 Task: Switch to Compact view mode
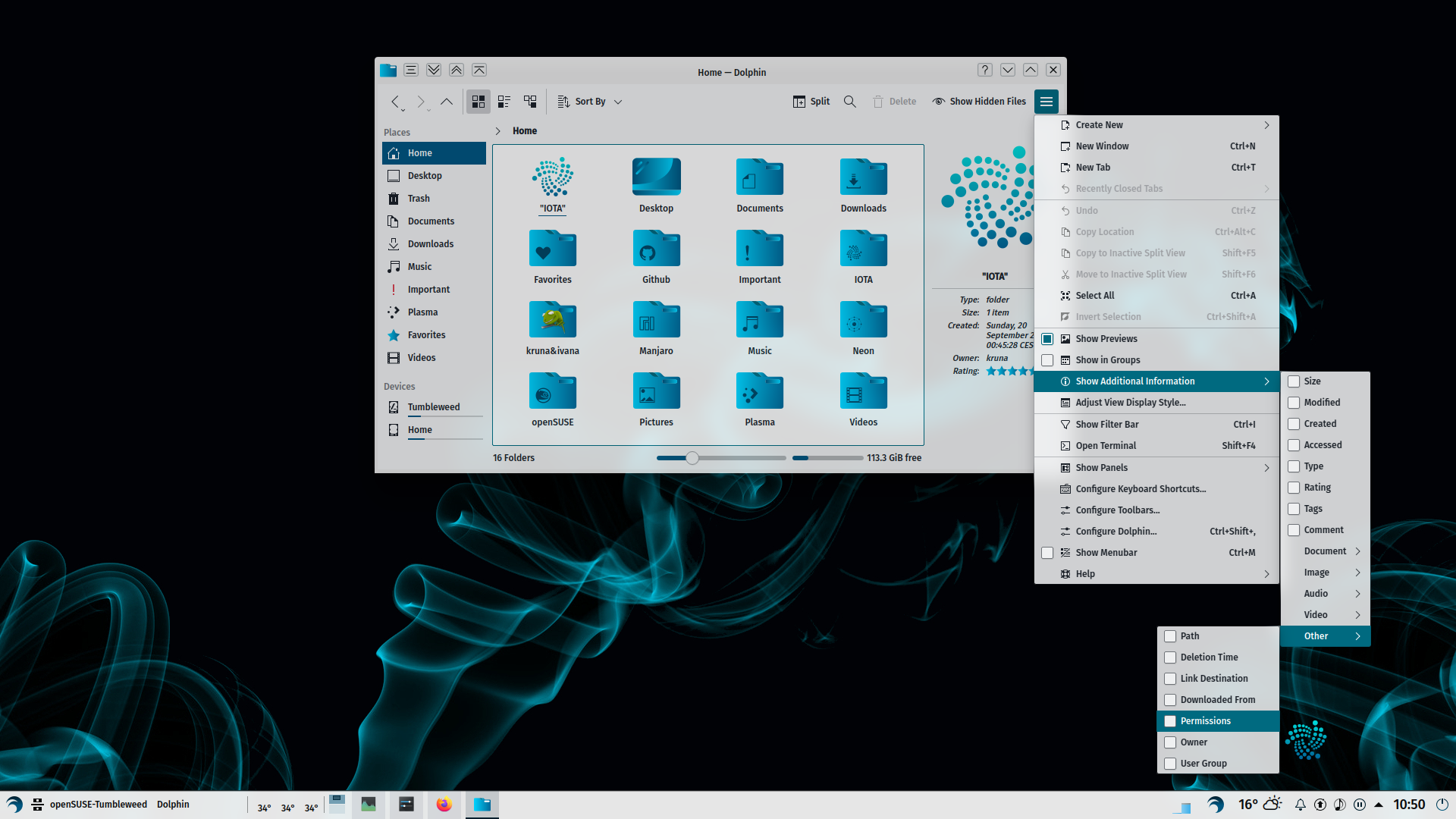pos(504,102)
